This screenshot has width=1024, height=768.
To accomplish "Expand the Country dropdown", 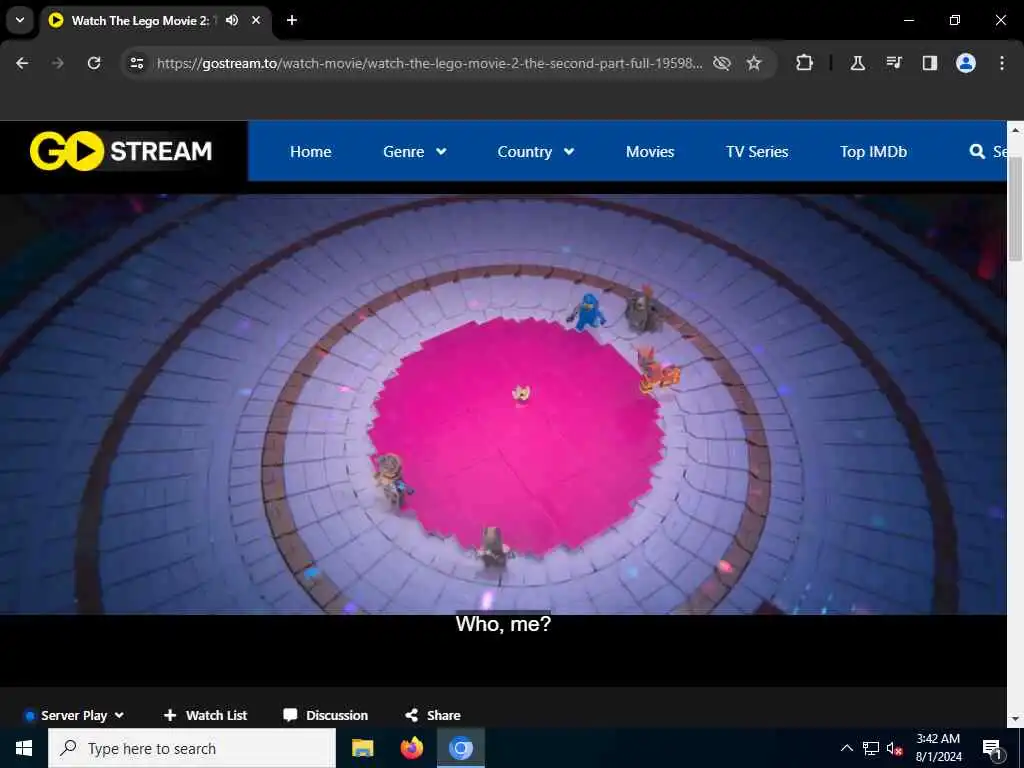I will (x=536, y=152).
